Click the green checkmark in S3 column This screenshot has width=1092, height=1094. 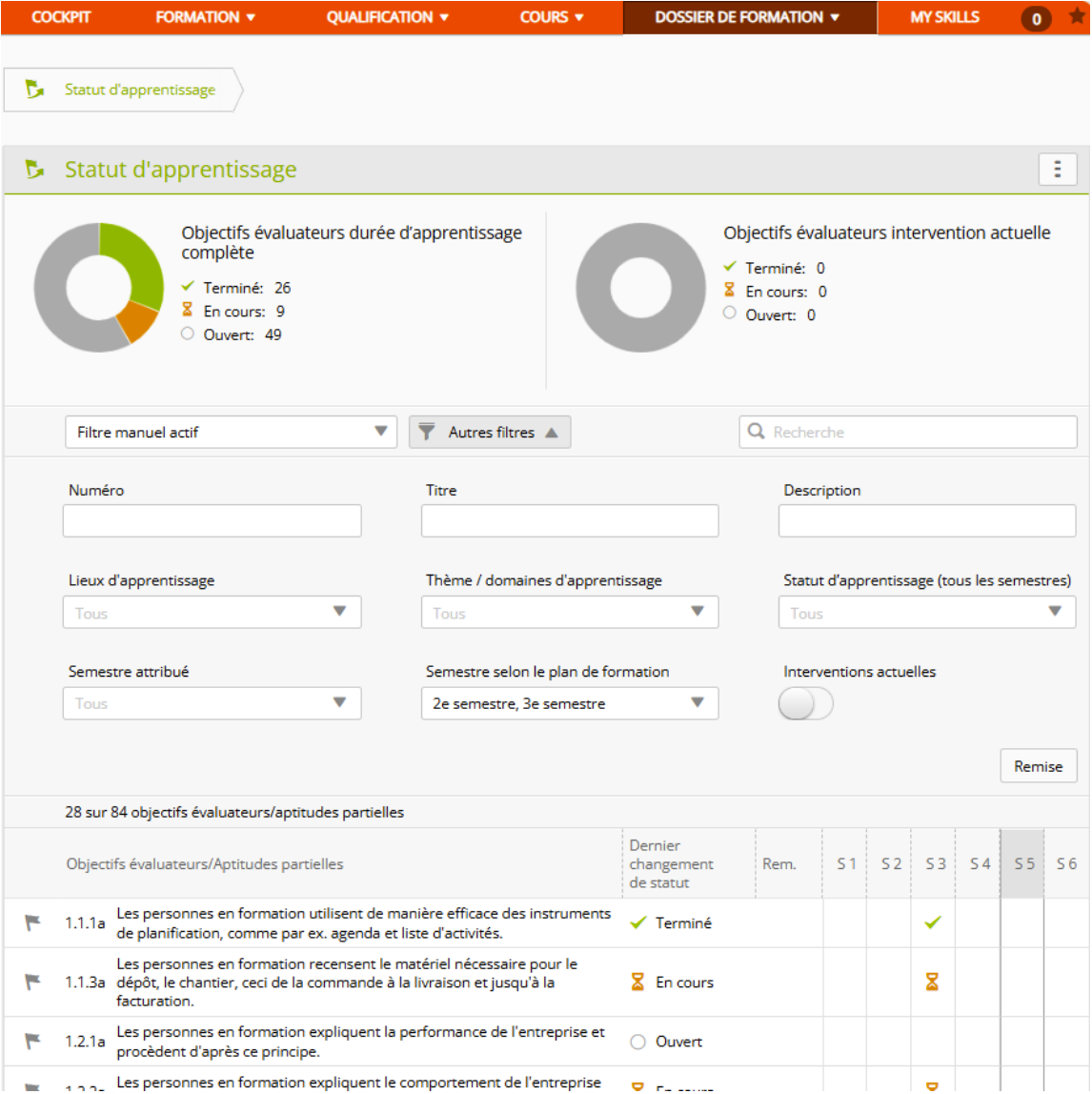click(x=933, y=922)
